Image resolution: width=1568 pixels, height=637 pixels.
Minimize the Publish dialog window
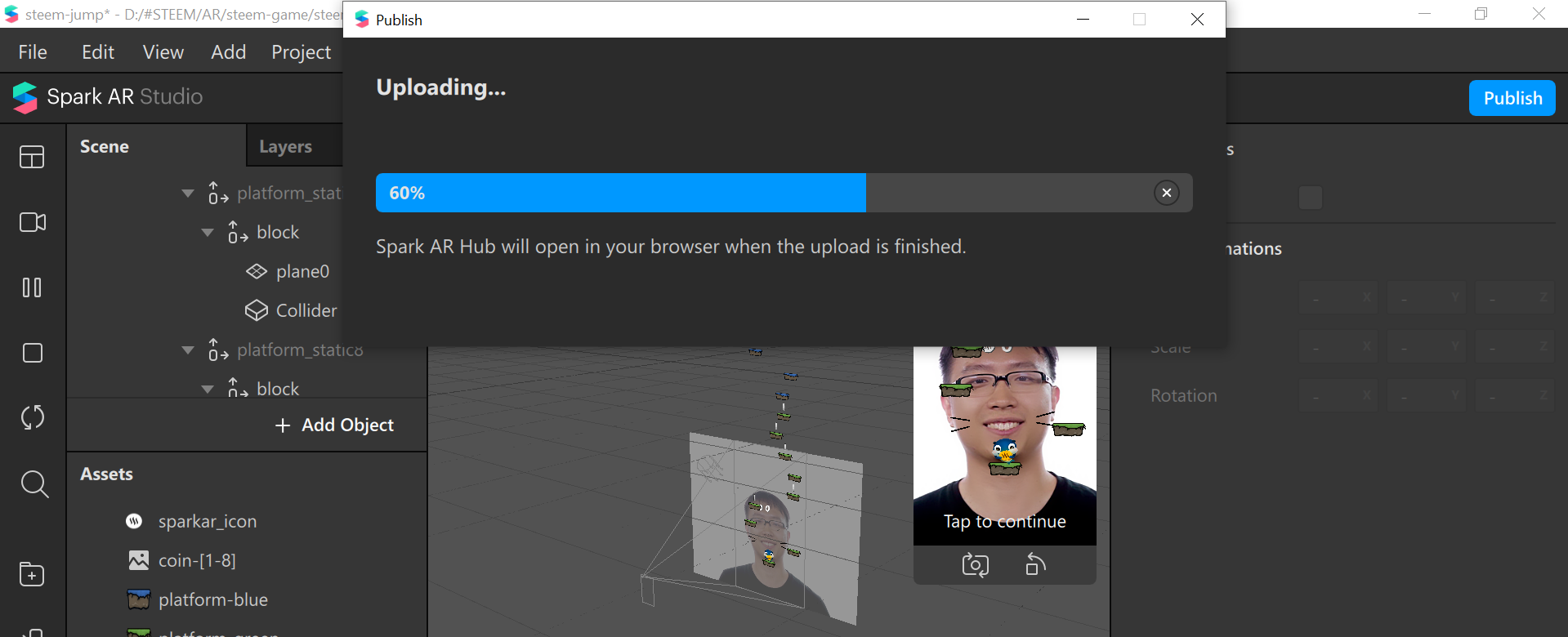(x=1083, y=19)
